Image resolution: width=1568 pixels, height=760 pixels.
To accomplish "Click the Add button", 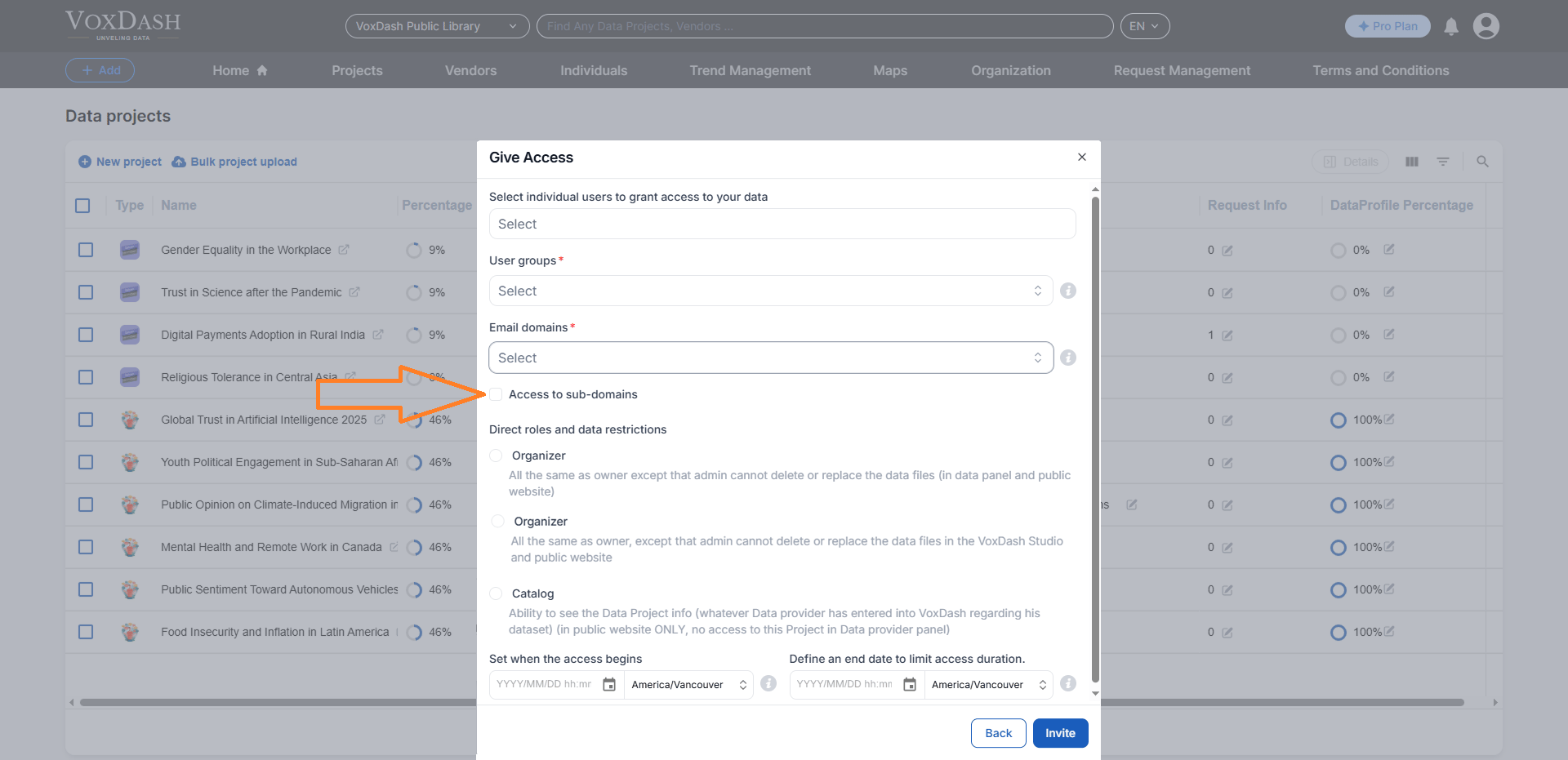I will (100, 70).
